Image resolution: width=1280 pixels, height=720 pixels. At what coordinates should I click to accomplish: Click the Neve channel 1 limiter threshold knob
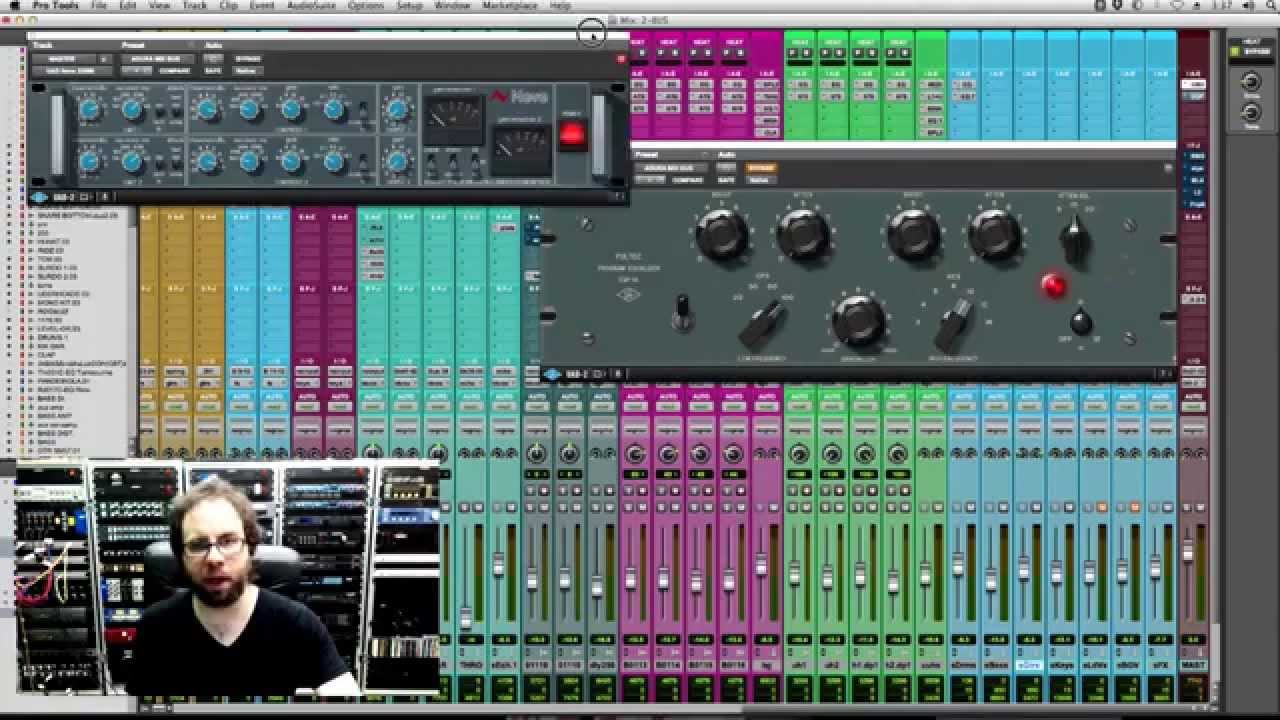coord(89,110)
